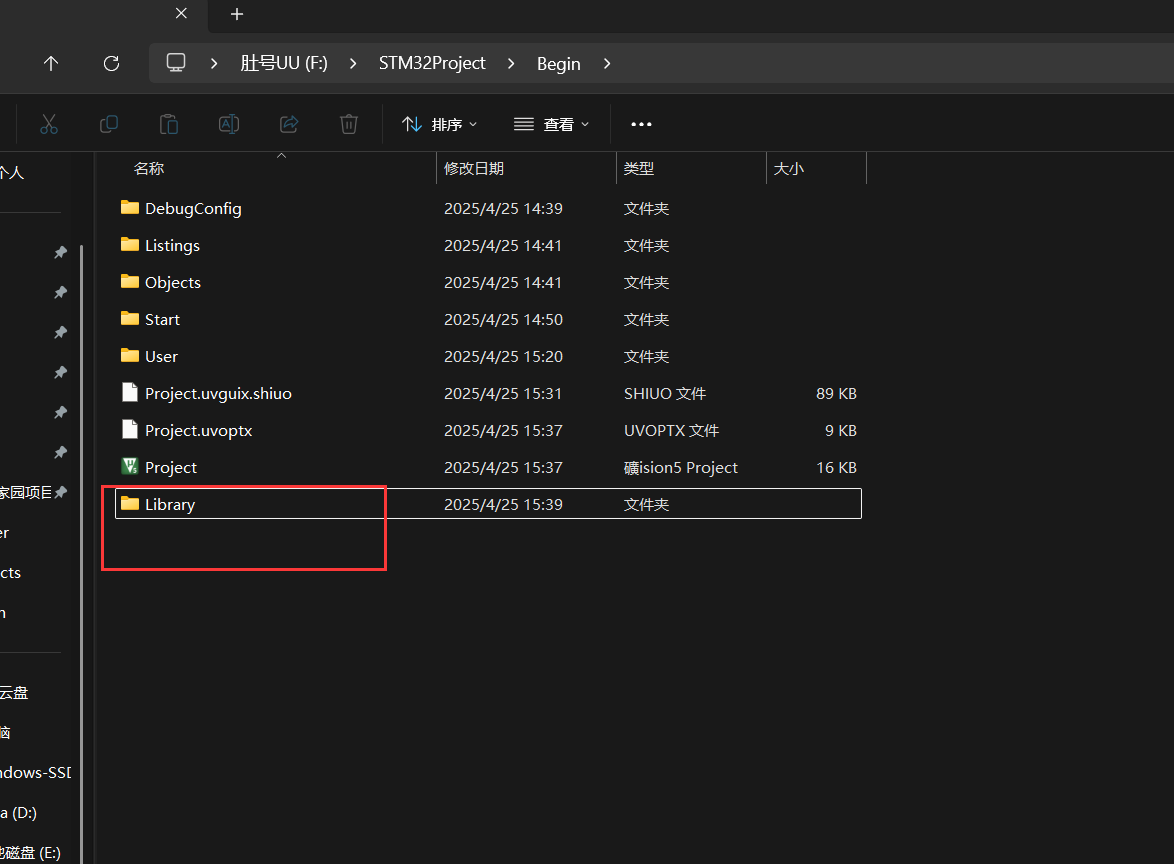Screen dimensions: 1174x864
Task: Refresh the current folder view
Action: (x=112, y=64)
